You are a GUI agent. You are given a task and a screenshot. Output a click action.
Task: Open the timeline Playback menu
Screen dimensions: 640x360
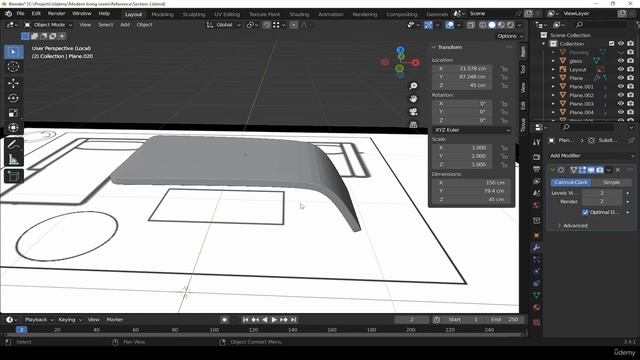pyautogui.click(x=39, y=320)
